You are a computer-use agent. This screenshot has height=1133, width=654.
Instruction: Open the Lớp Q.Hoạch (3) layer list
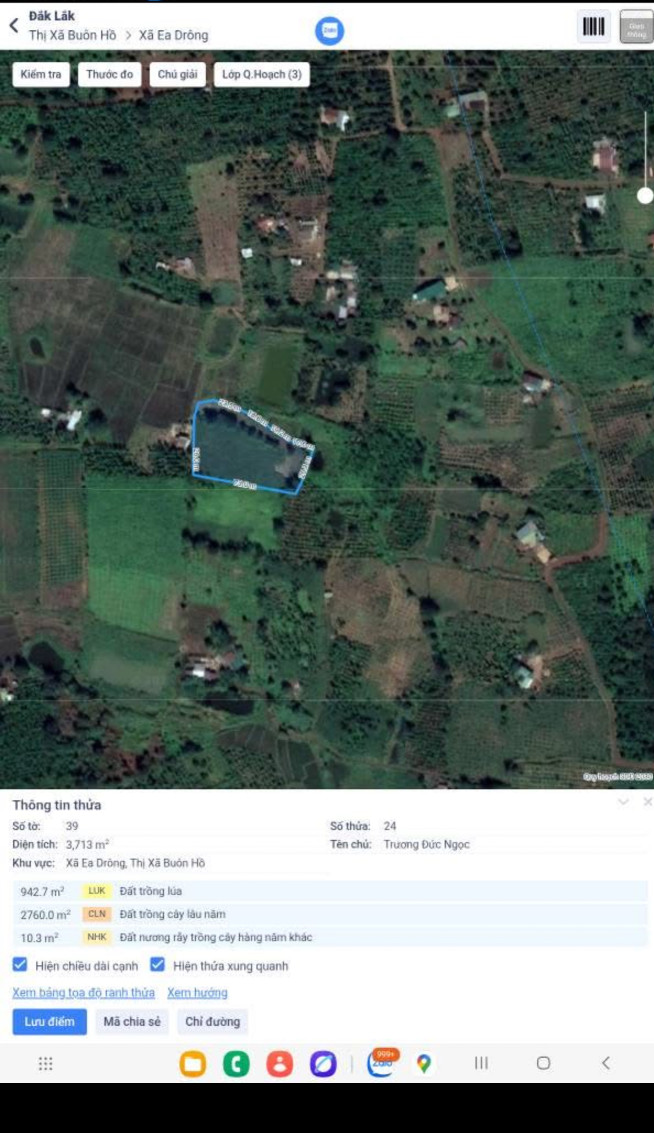[262, 74]
